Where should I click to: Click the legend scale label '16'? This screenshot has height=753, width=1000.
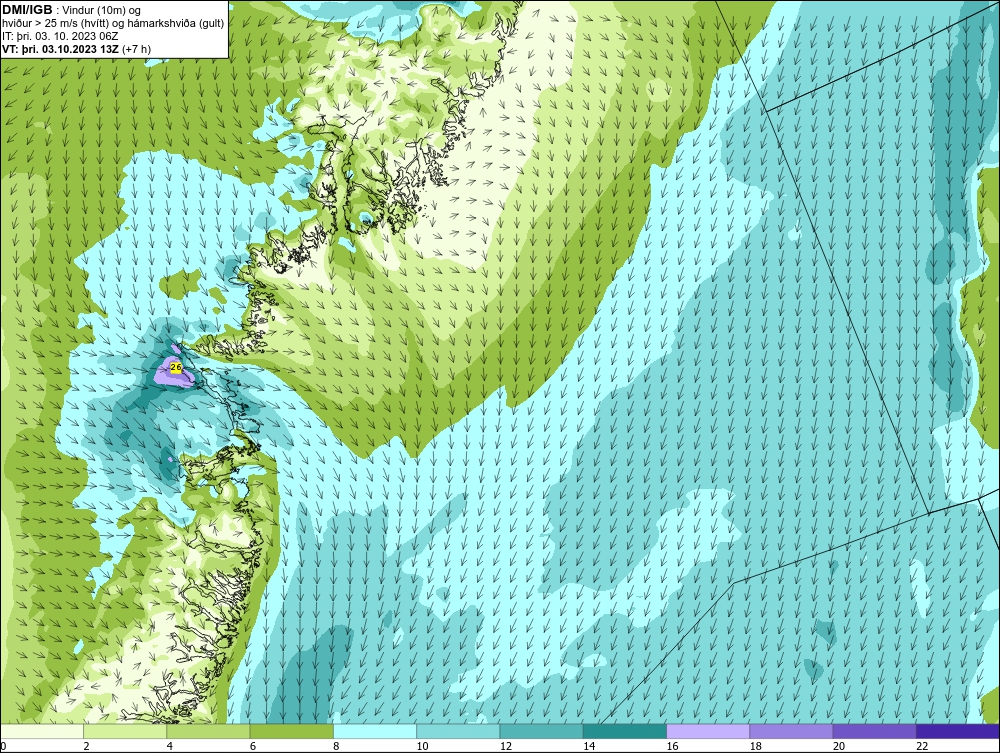[672, 747]
